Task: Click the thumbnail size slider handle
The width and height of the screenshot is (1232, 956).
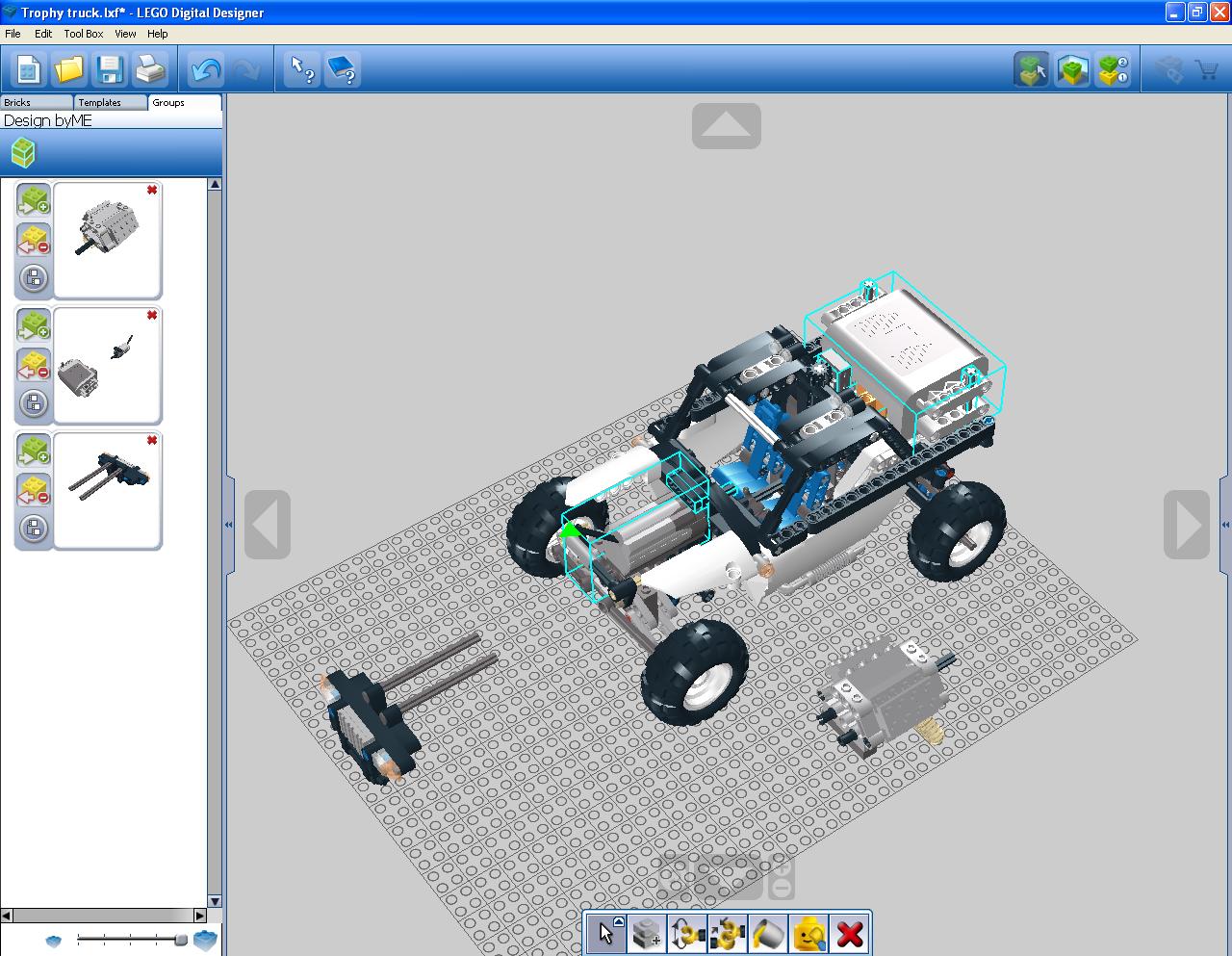Action: click(180, 939)
